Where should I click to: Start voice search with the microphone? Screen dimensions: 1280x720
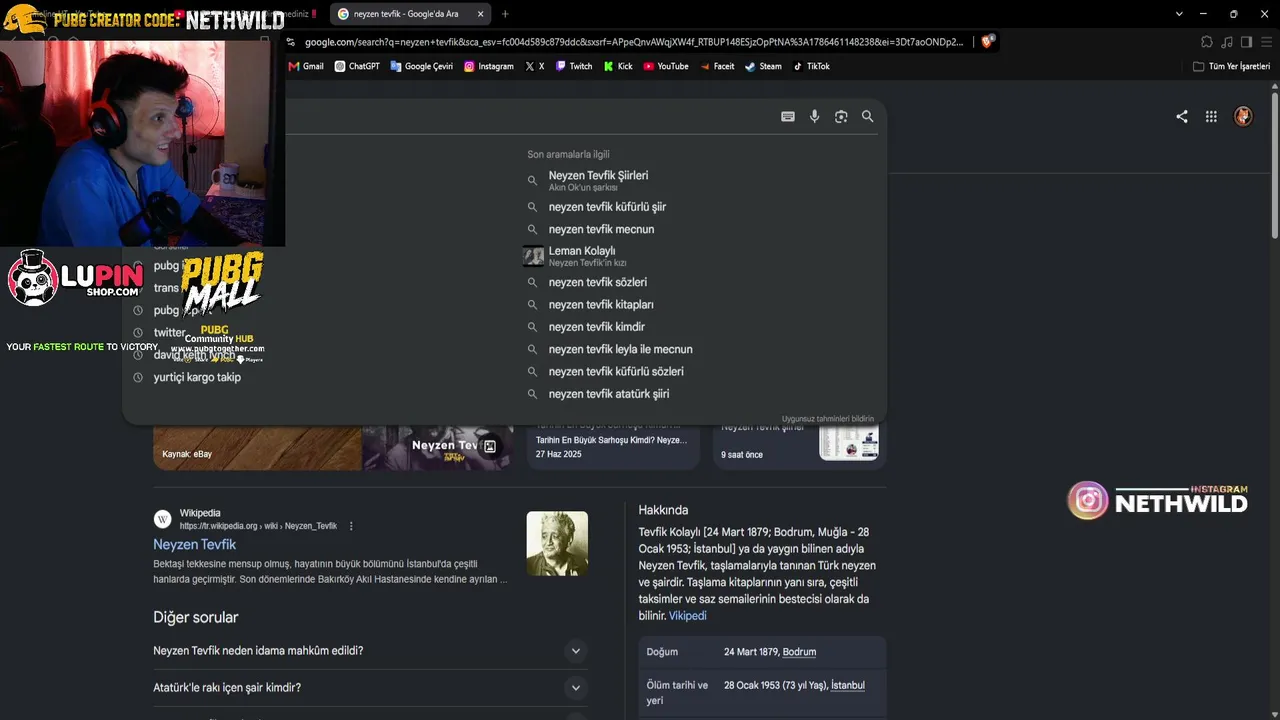tap(815, 117)
